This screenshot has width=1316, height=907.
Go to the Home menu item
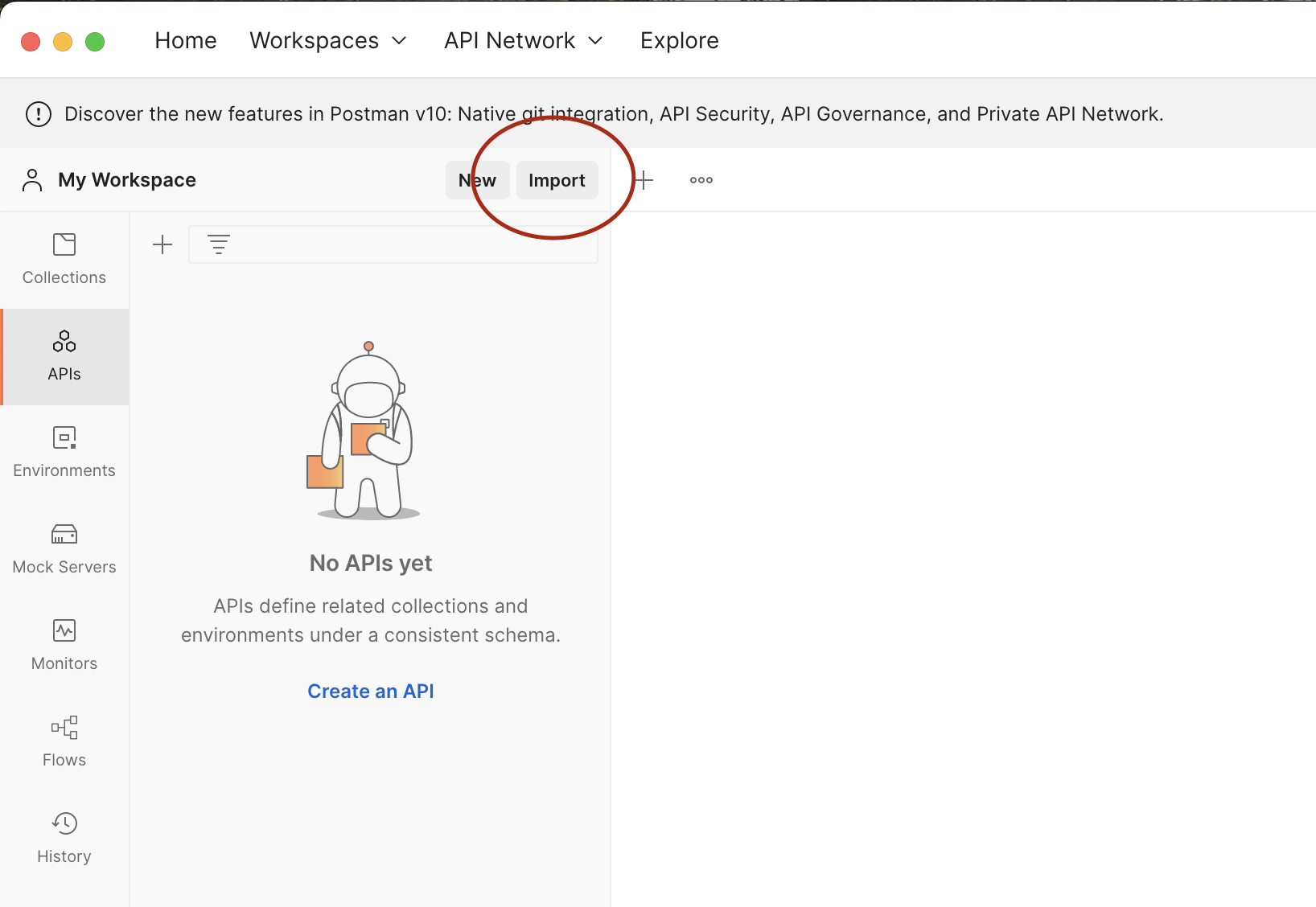click(x=186, y=40)
